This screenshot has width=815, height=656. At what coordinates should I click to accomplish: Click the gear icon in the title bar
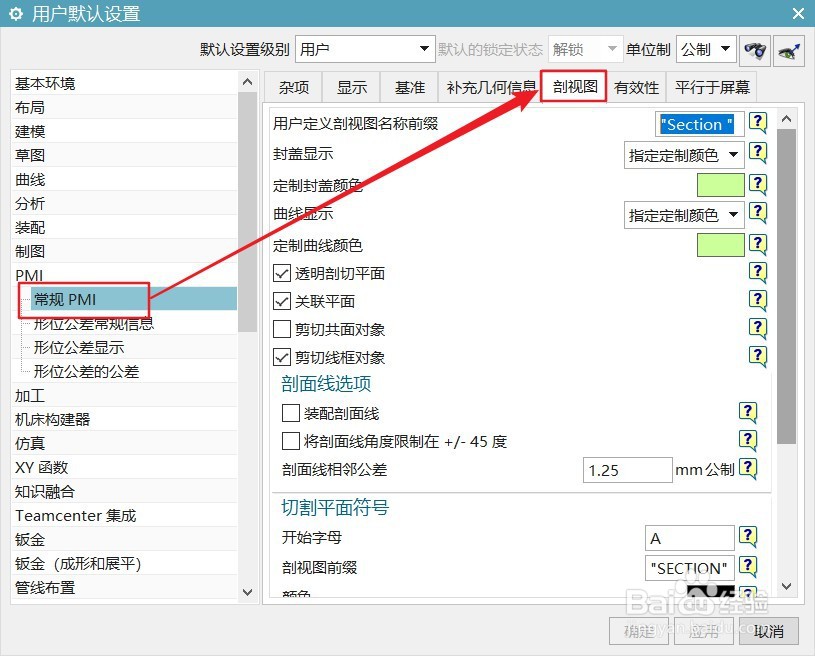[16, 14]
